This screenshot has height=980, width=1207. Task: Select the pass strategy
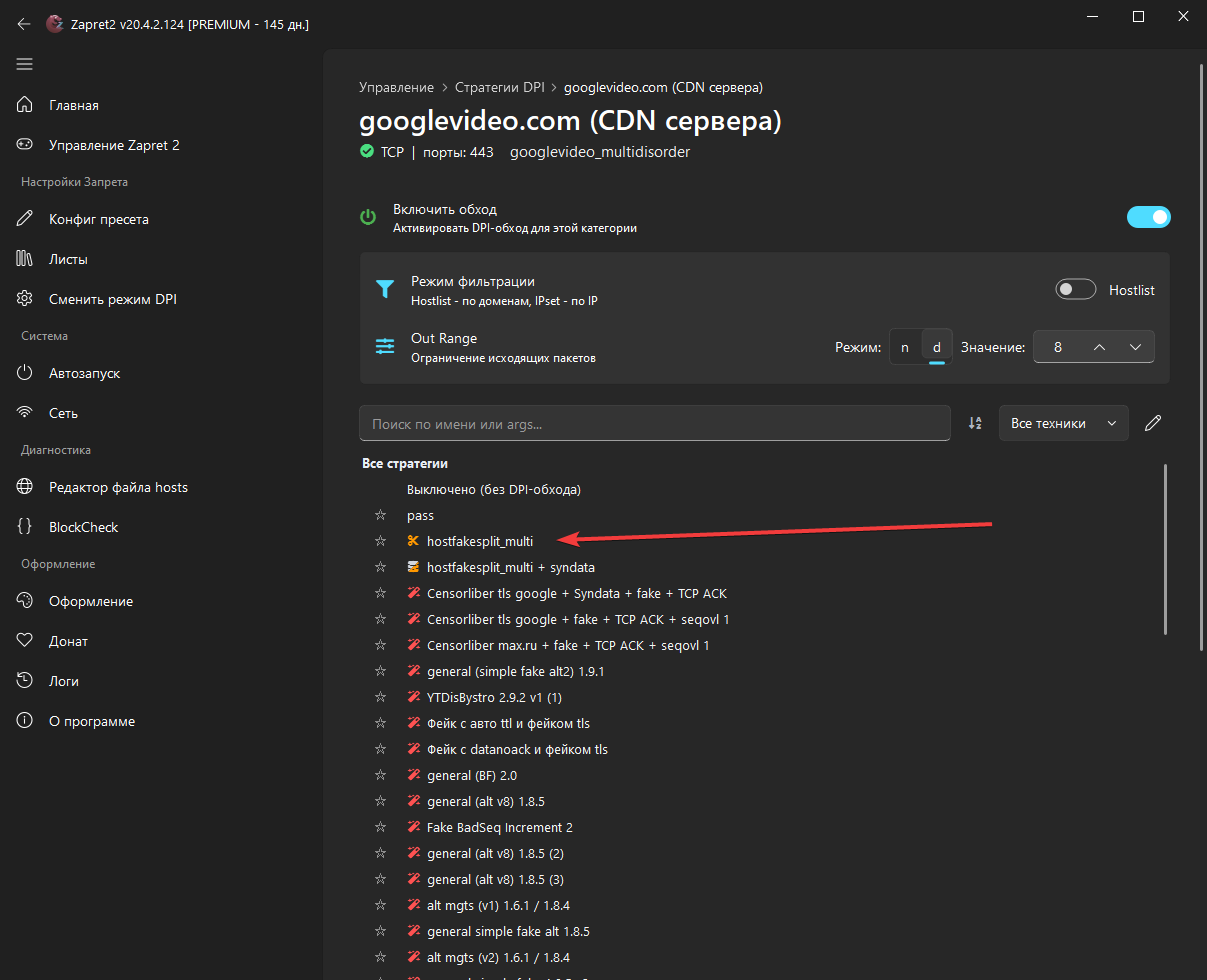tap(420, 516)
